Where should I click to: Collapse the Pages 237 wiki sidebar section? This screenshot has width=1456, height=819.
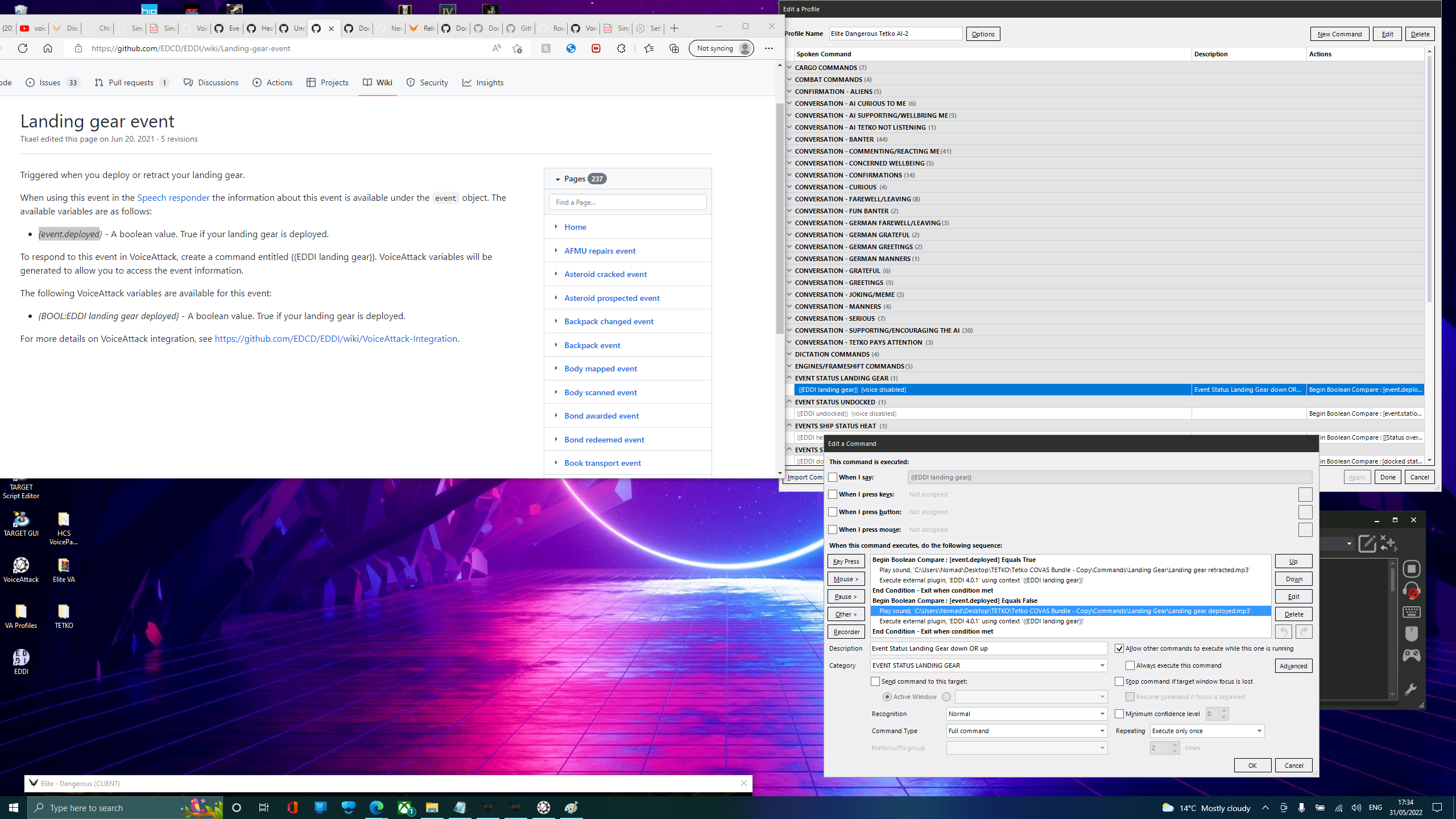[x=558, y=179]
